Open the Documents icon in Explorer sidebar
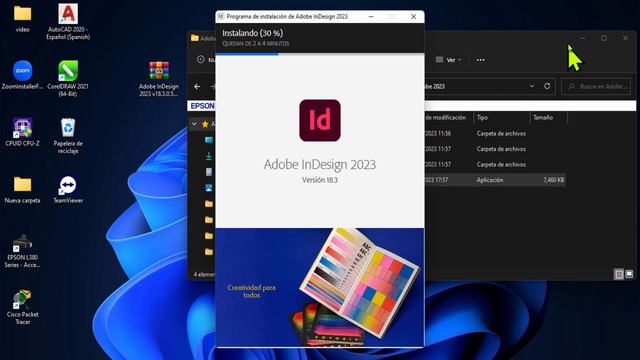 [x=209, y=172]
